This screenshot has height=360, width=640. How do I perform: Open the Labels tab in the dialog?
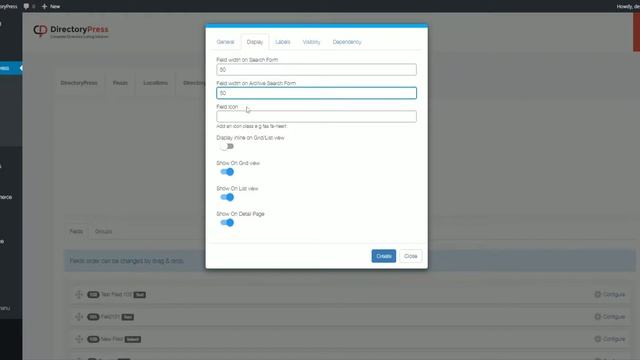pos(282,42)
